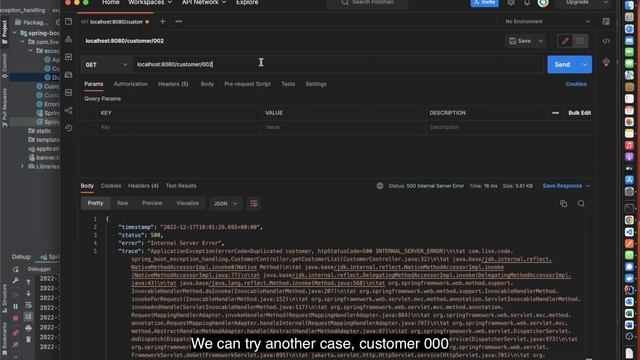
Task: Switch response view to Preview
Action: point(152,203)
